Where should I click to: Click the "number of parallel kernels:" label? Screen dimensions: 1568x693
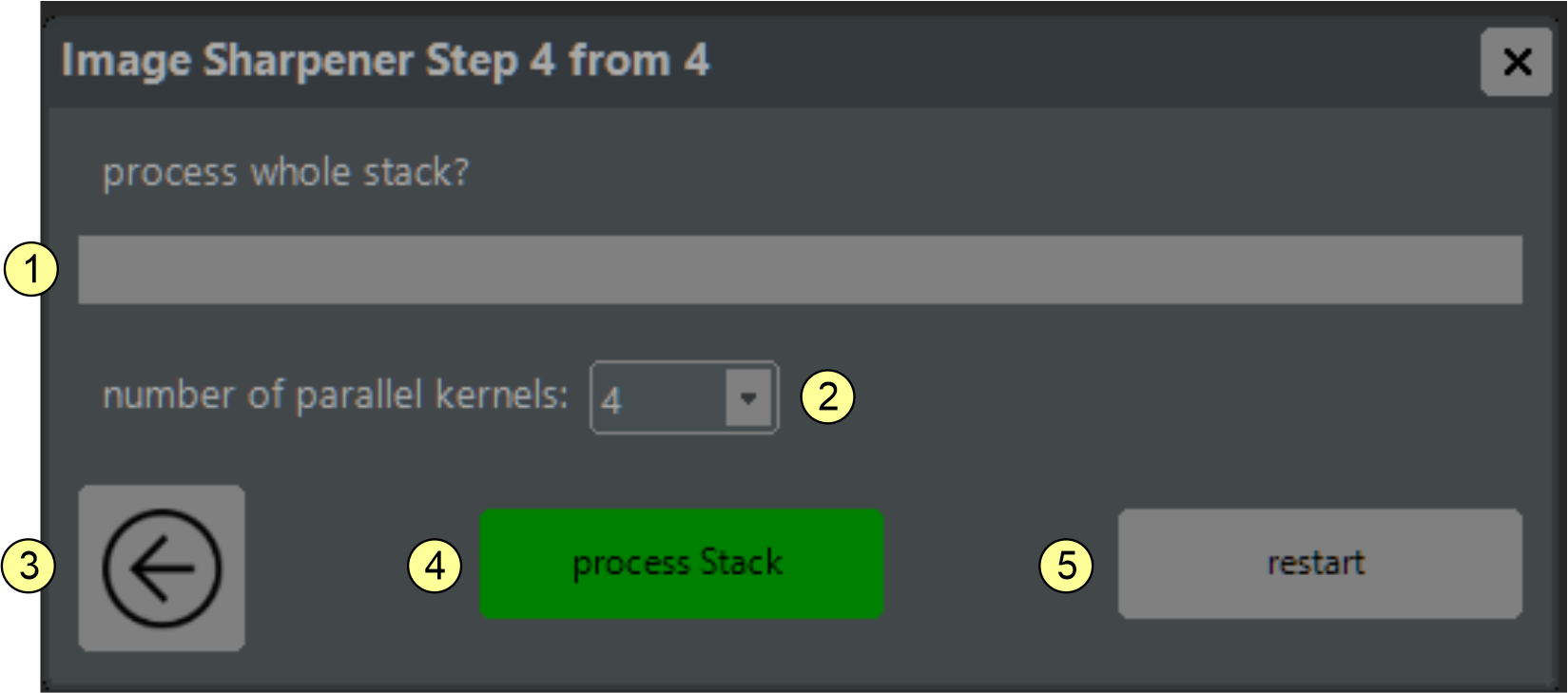click(335, 395)
